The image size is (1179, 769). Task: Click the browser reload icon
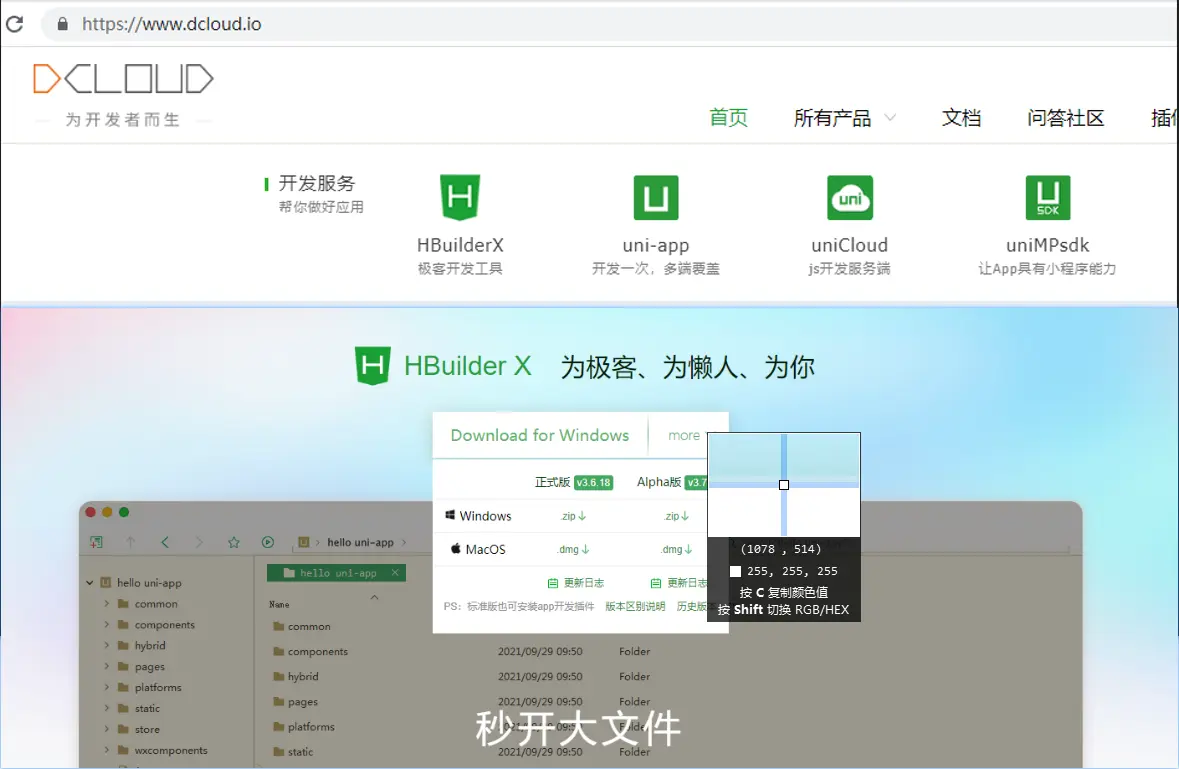coord(15,23)
